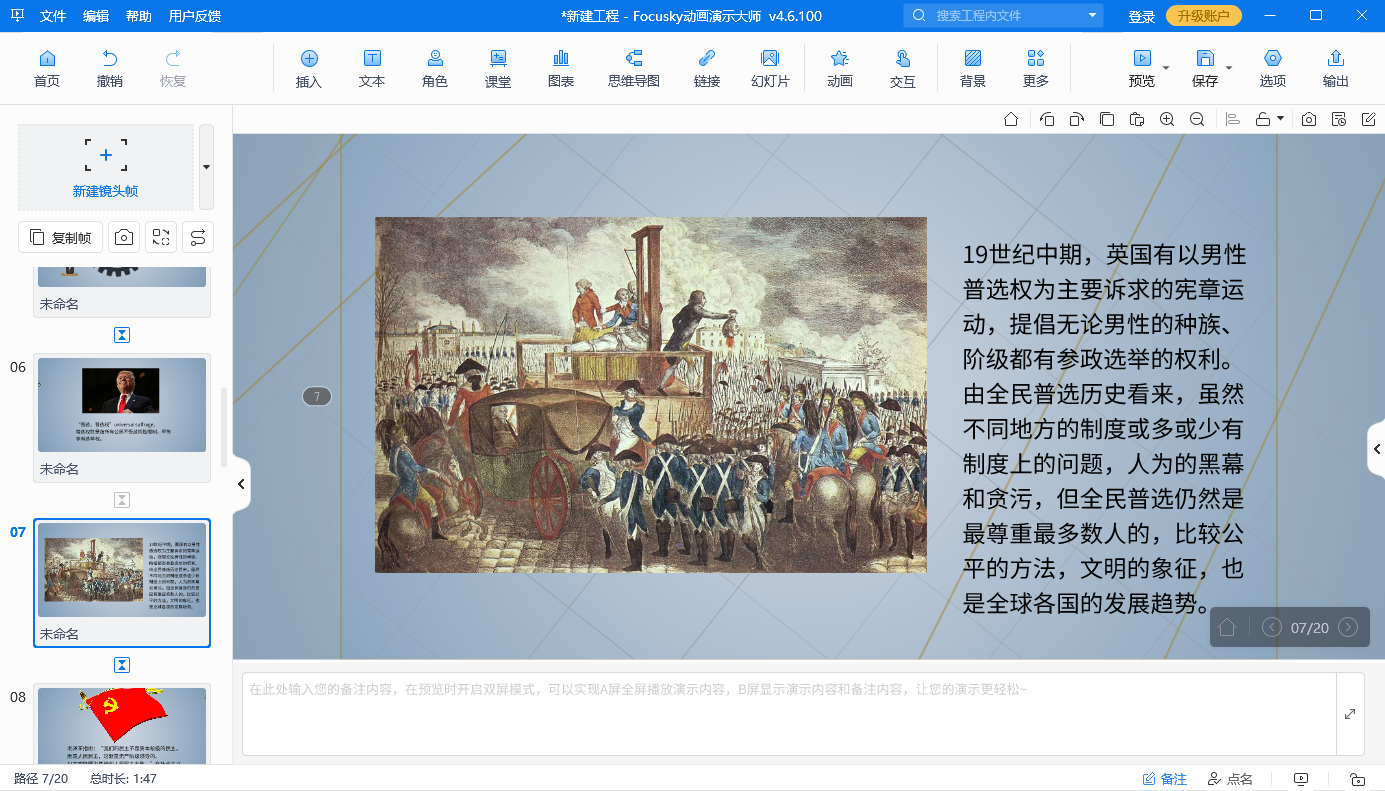Select frame 07 thumbnail

[x=122, y=570]
